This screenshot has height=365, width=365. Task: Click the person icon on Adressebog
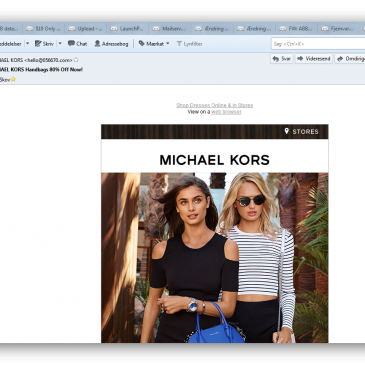tap(97, 43)
